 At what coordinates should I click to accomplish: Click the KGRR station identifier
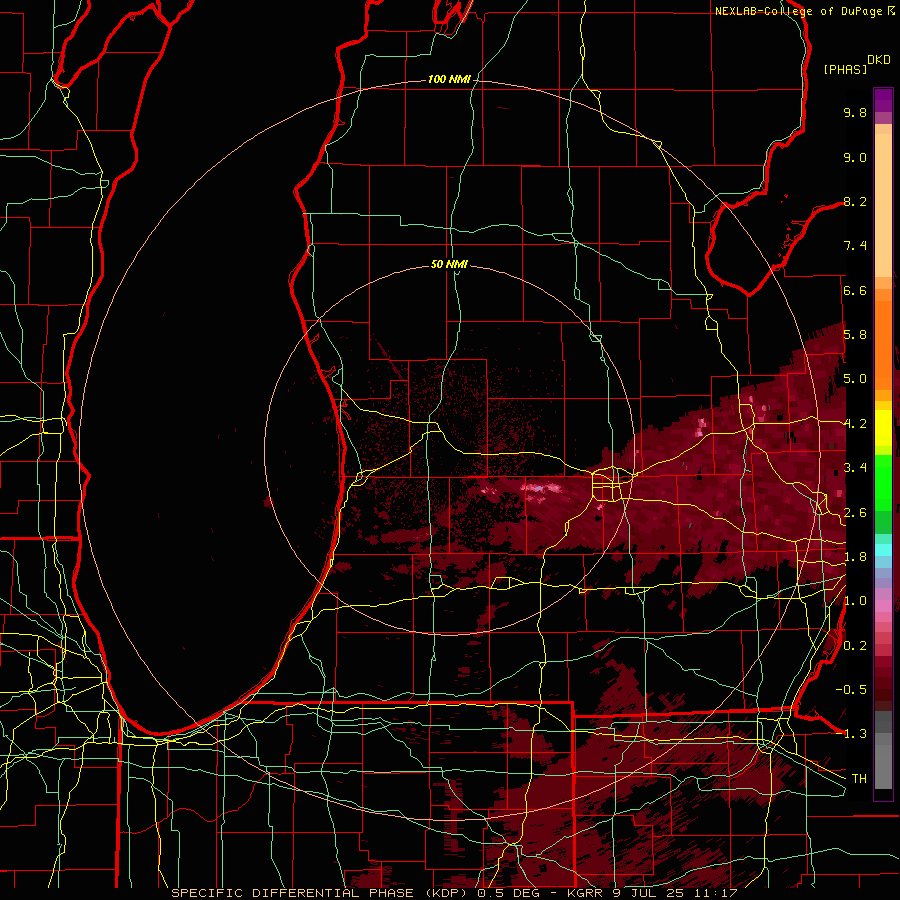pos(584,893)
